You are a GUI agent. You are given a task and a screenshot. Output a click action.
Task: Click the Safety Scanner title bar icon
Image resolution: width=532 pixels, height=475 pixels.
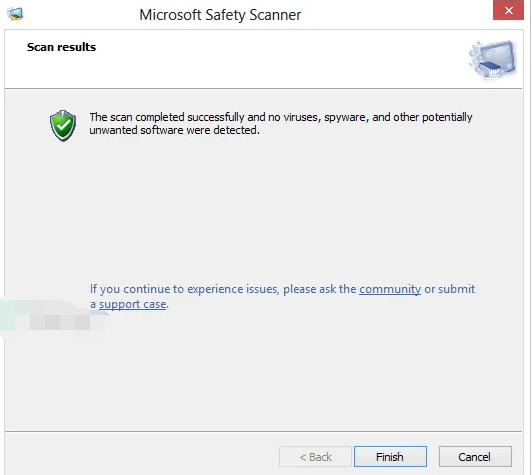click(x=15, y=14)
